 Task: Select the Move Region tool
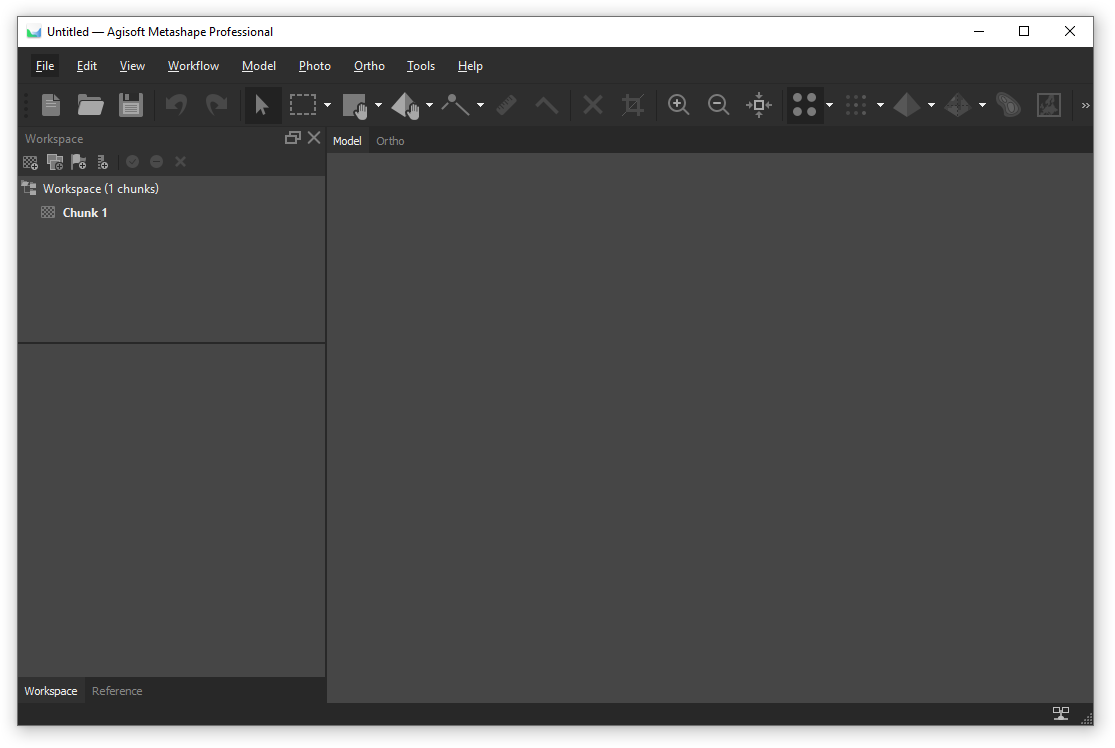click(354, 105)
